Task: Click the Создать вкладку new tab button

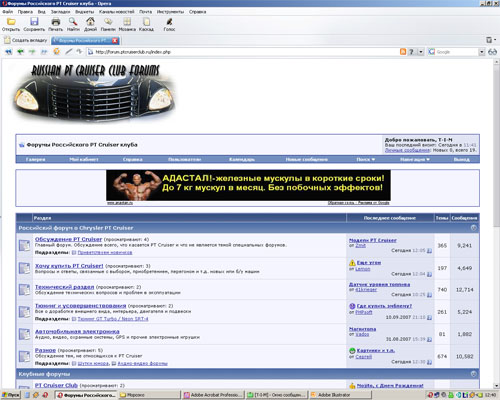Action: (x=26, y=40)
